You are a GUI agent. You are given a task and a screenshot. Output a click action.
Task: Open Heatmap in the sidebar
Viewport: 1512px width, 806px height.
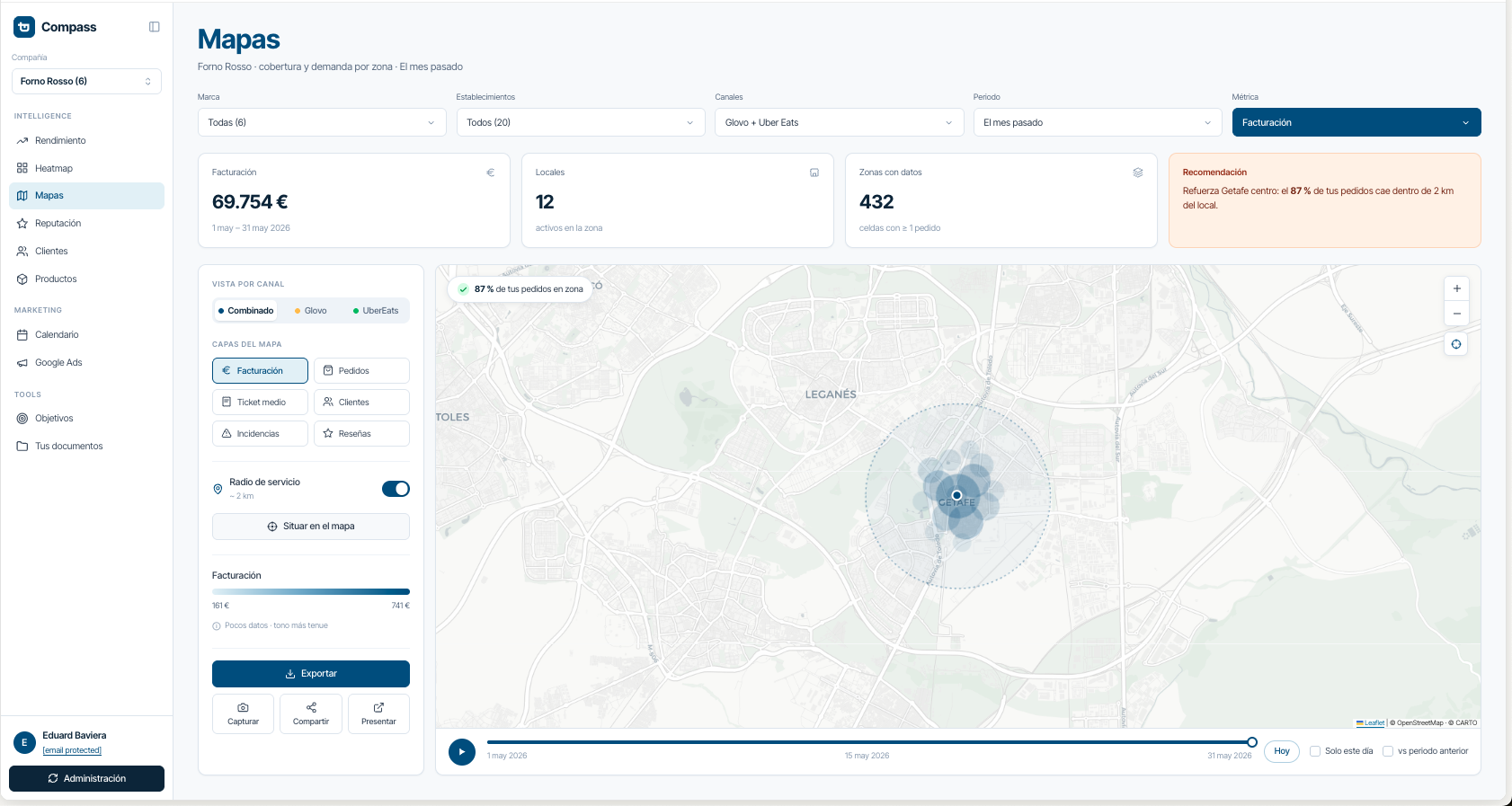tap(86, 168)
